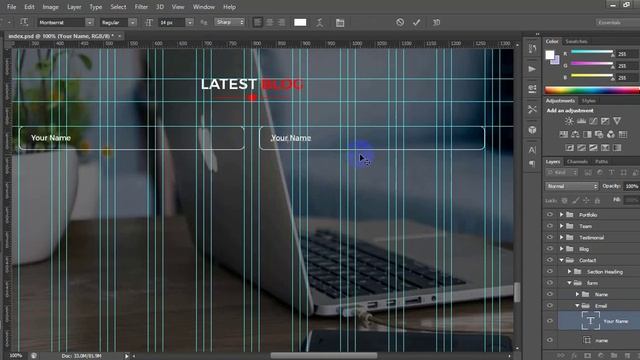
Task: Add Vibrance adjustment triangle icon
Action: [617, 121]
